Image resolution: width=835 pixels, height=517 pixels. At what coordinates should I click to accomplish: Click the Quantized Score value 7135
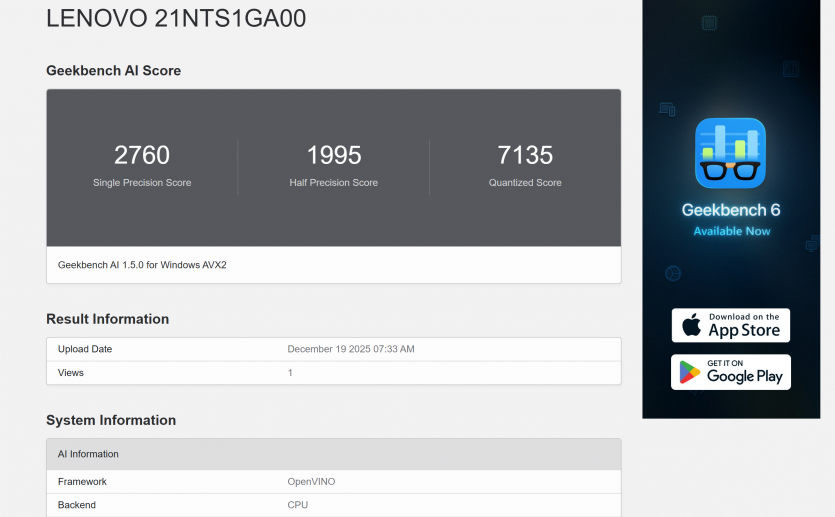(525, 155)
